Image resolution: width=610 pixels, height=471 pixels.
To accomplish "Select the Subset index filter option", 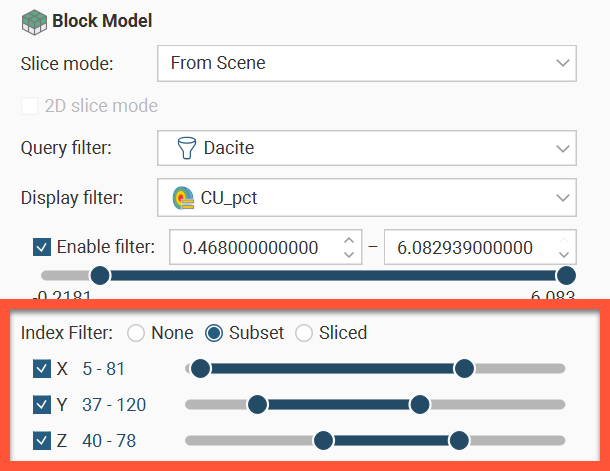I will tap(215, 333).
